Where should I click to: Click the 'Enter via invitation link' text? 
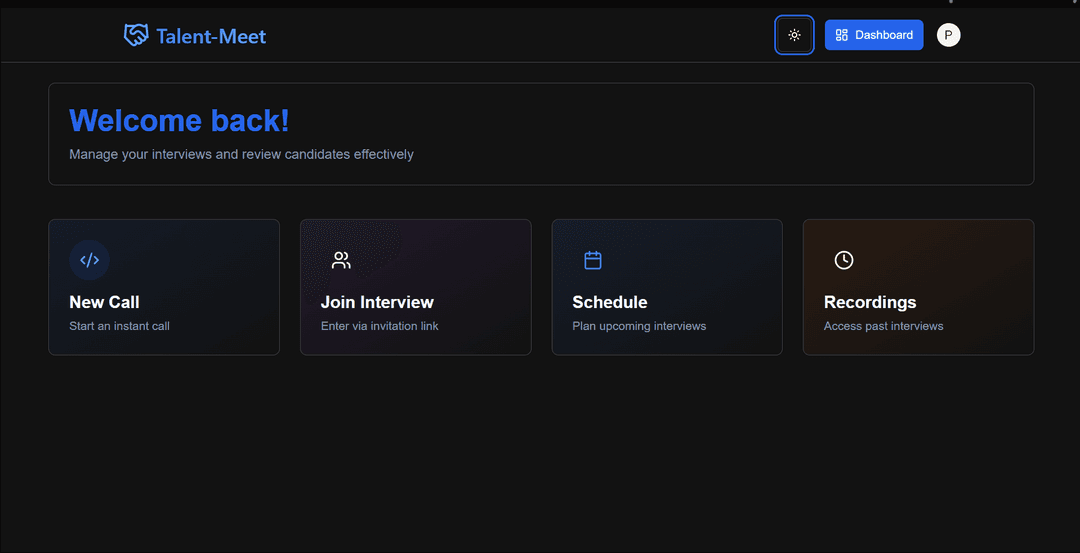379,326
